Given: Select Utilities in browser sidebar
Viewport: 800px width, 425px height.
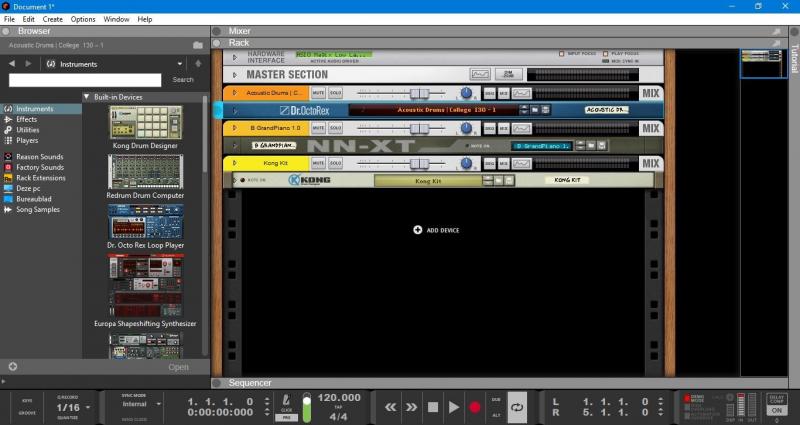Looking at the screenshot, I should (x=28, y=130).
